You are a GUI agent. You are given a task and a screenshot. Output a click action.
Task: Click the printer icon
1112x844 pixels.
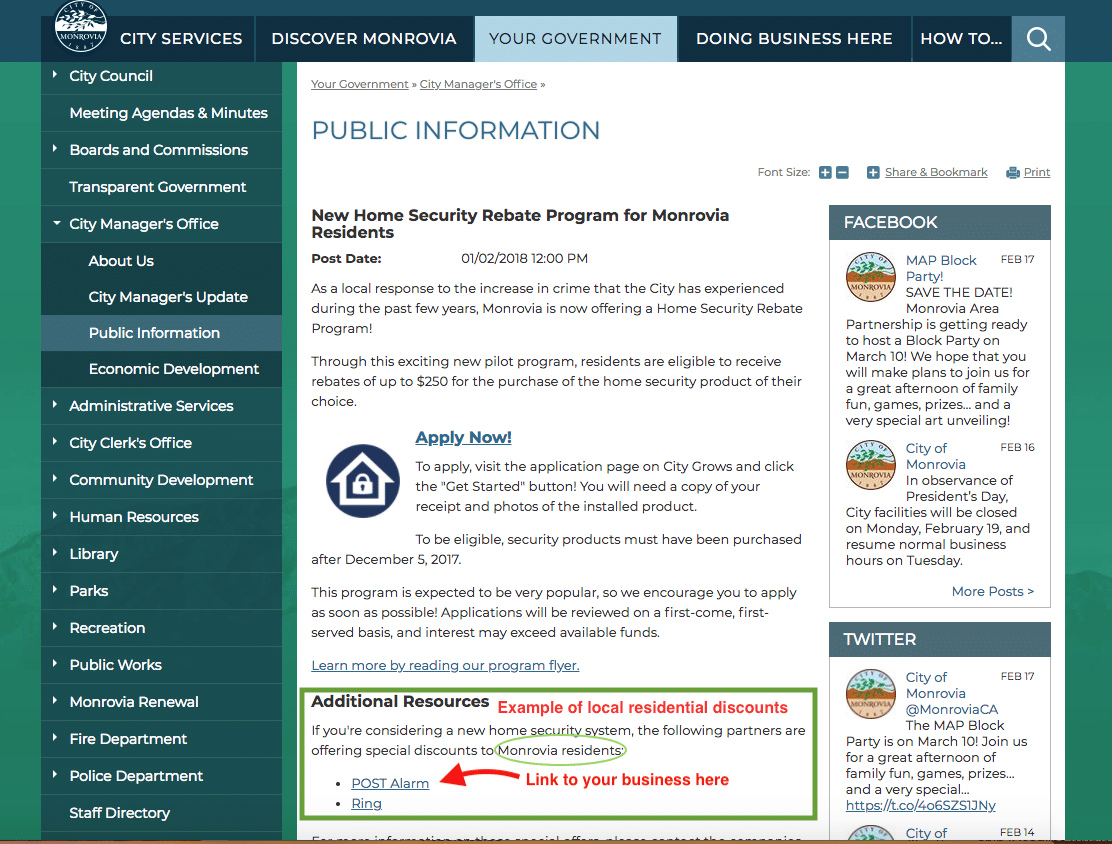(x=1013, y=173)
